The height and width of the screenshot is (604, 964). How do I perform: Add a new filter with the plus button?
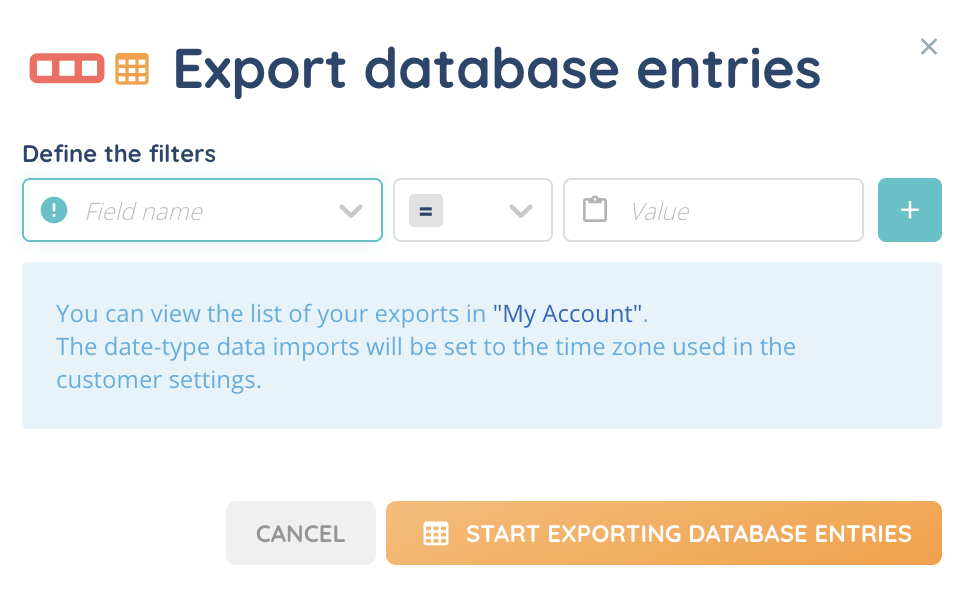pos(909,210)
